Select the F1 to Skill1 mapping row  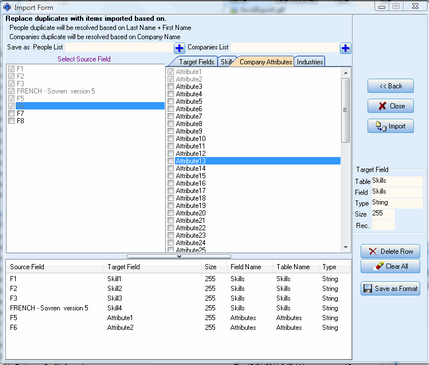click(178, 279)
